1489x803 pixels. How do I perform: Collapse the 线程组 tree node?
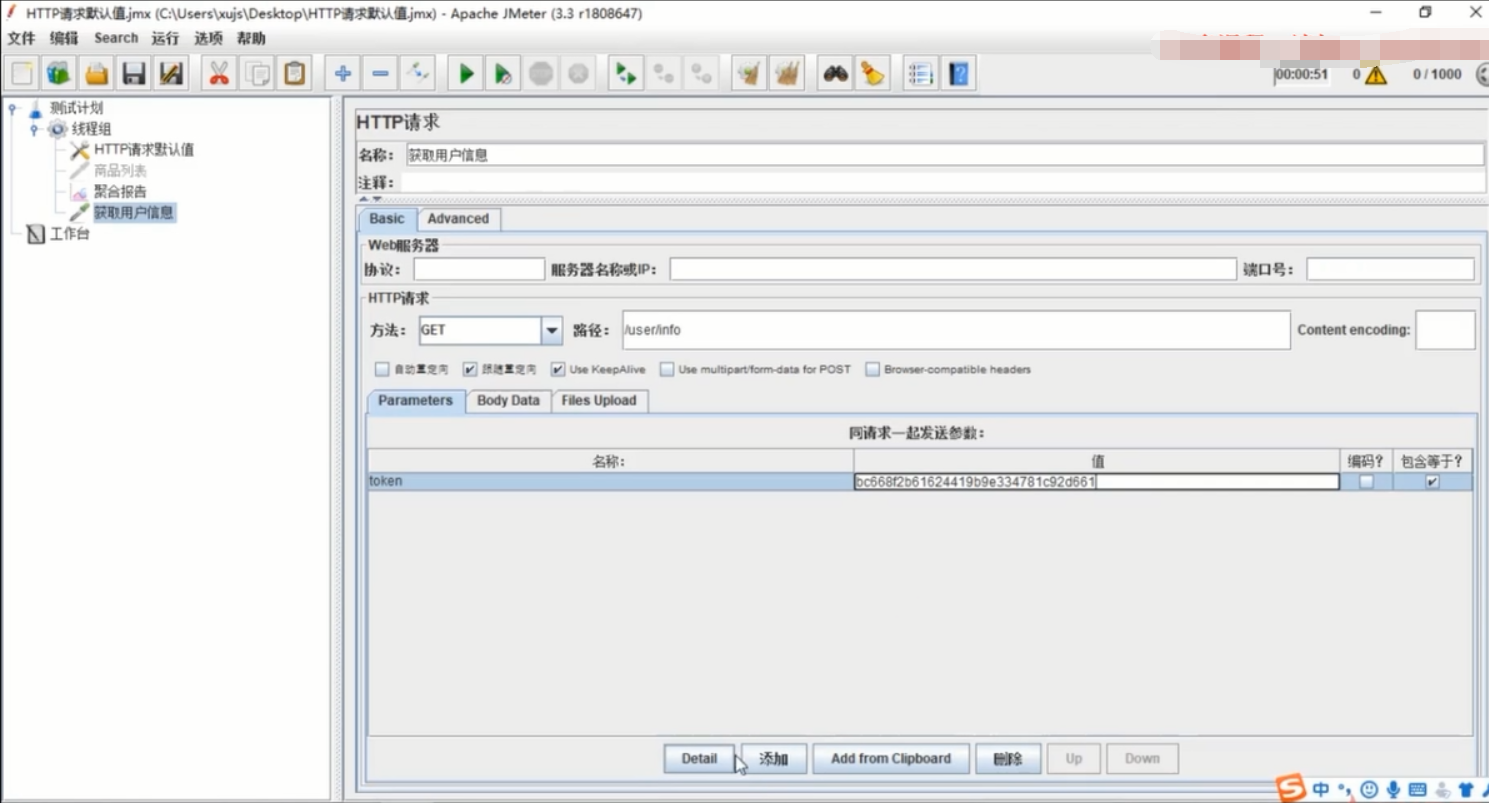[x=34, y=129]
